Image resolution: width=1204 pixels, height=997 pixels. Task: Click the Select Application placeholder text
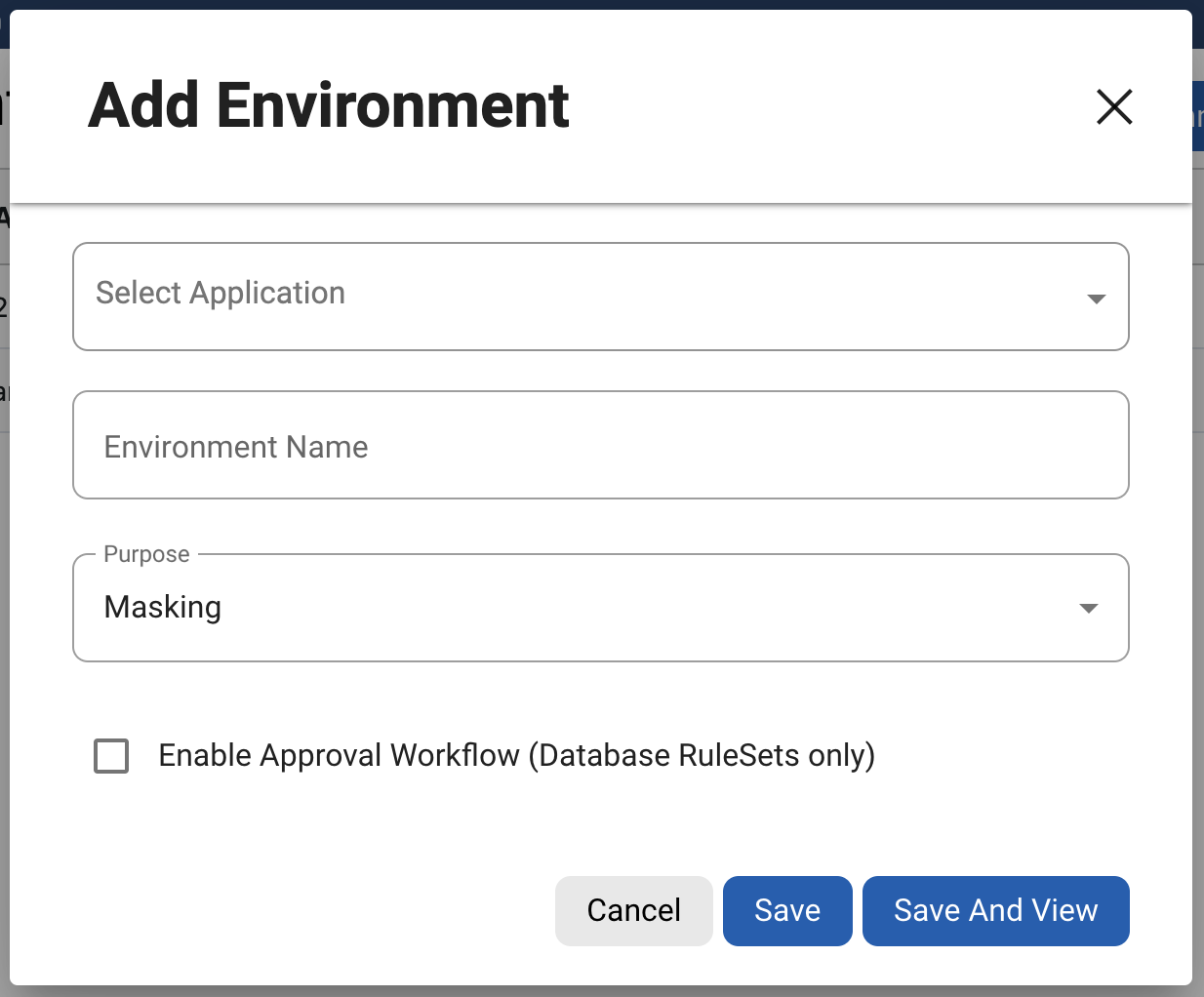tap(220, 293)
